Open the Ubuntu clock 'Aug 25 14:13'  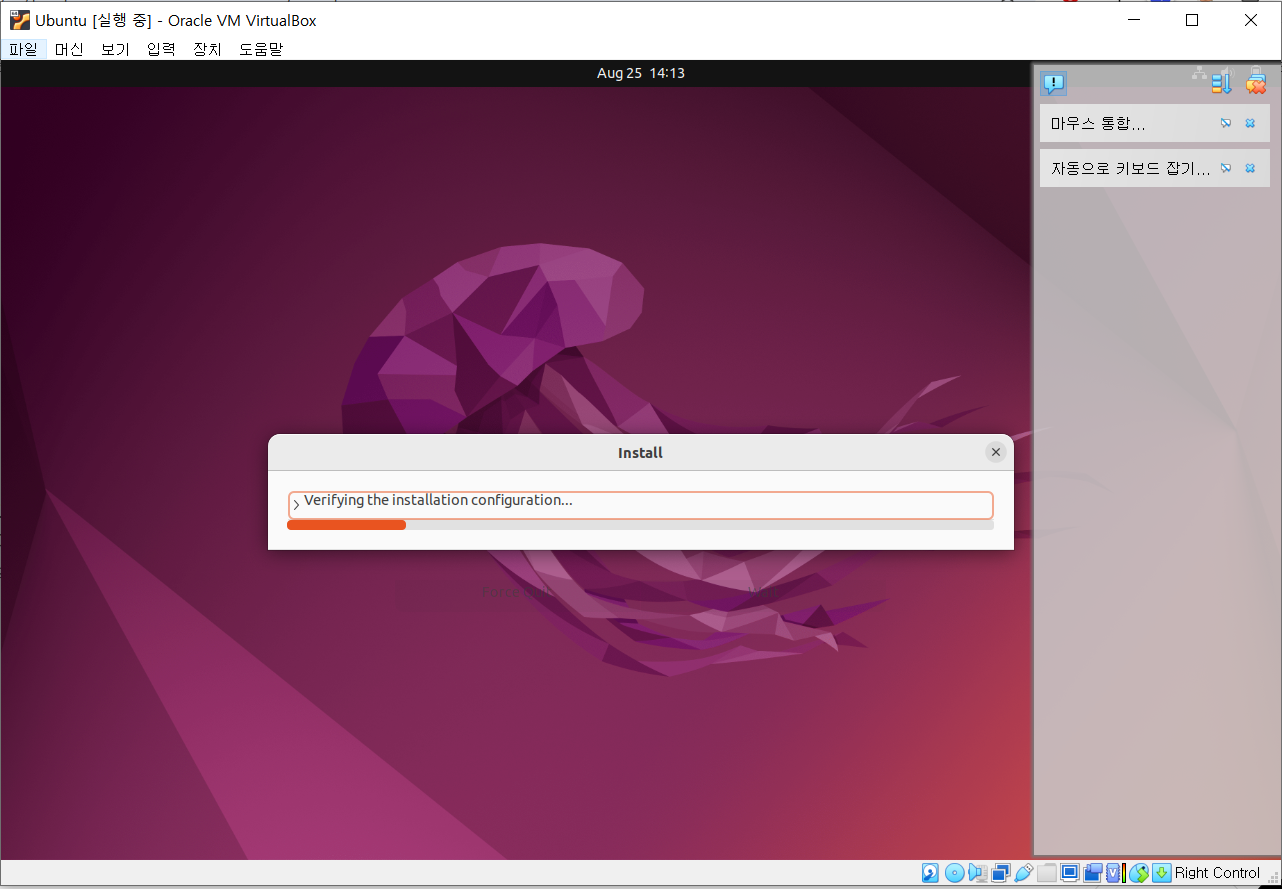(x=640, y=73)
